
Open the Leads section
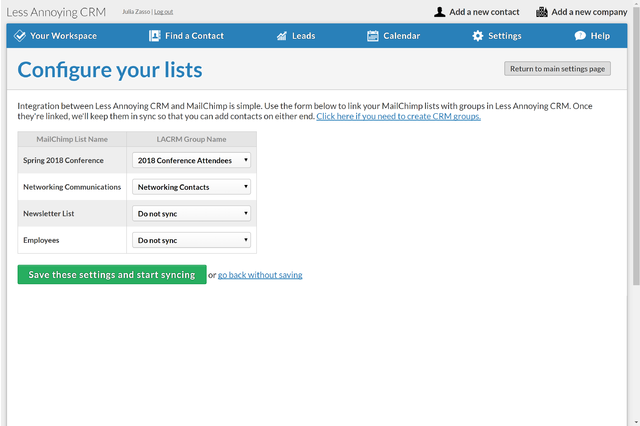[296, 36]
